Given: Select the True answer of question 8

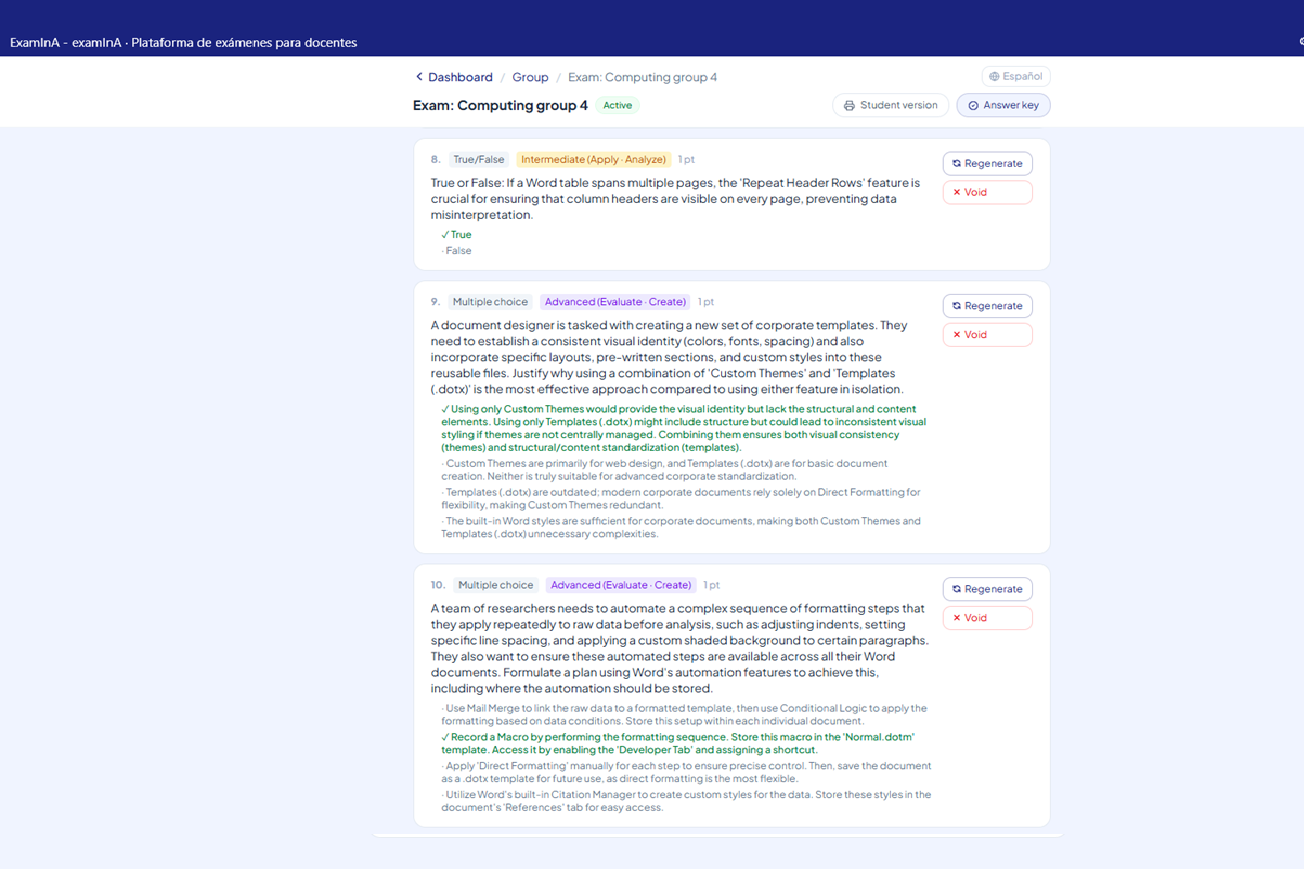Looking at the screenshot, I should (x=456, y=235).
